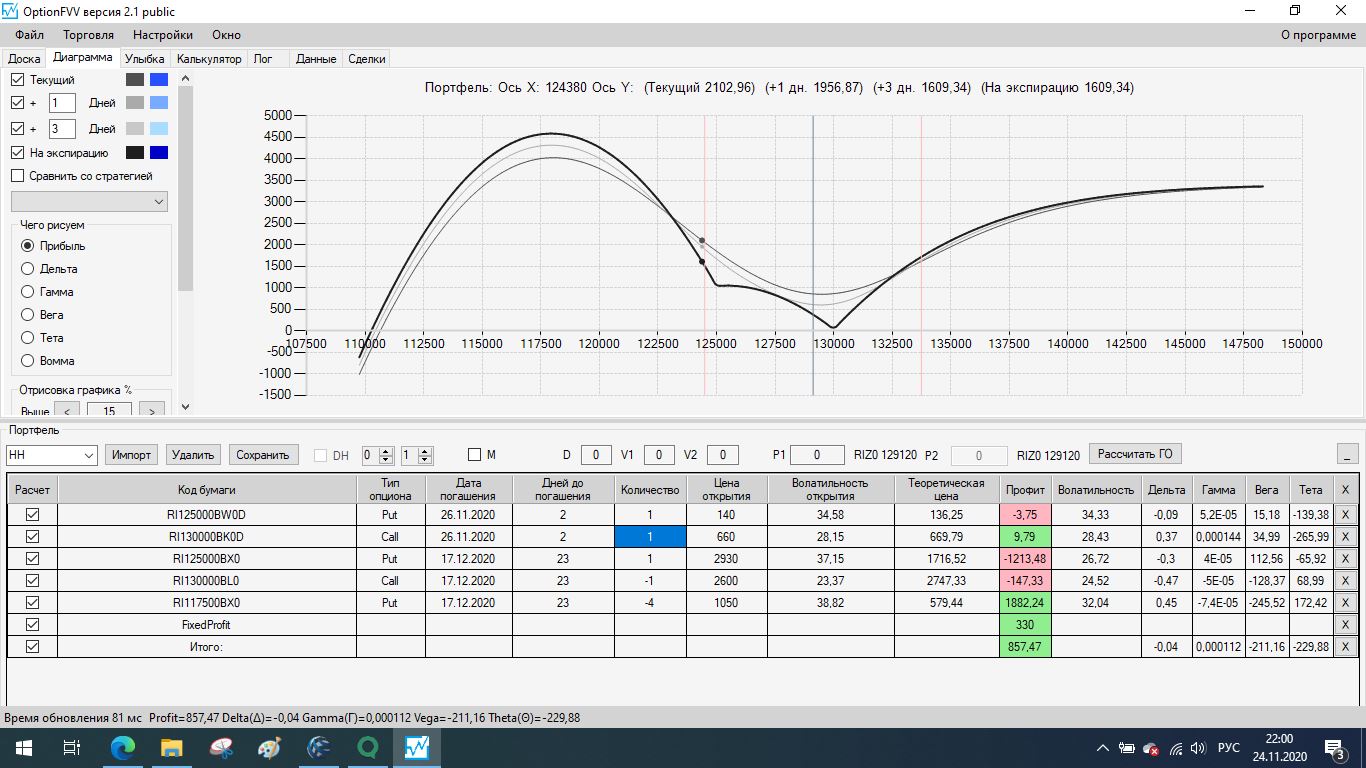Delete the RI125000BW0D row with X
Screen dimensions: 1366x768
click(1345, 515)
